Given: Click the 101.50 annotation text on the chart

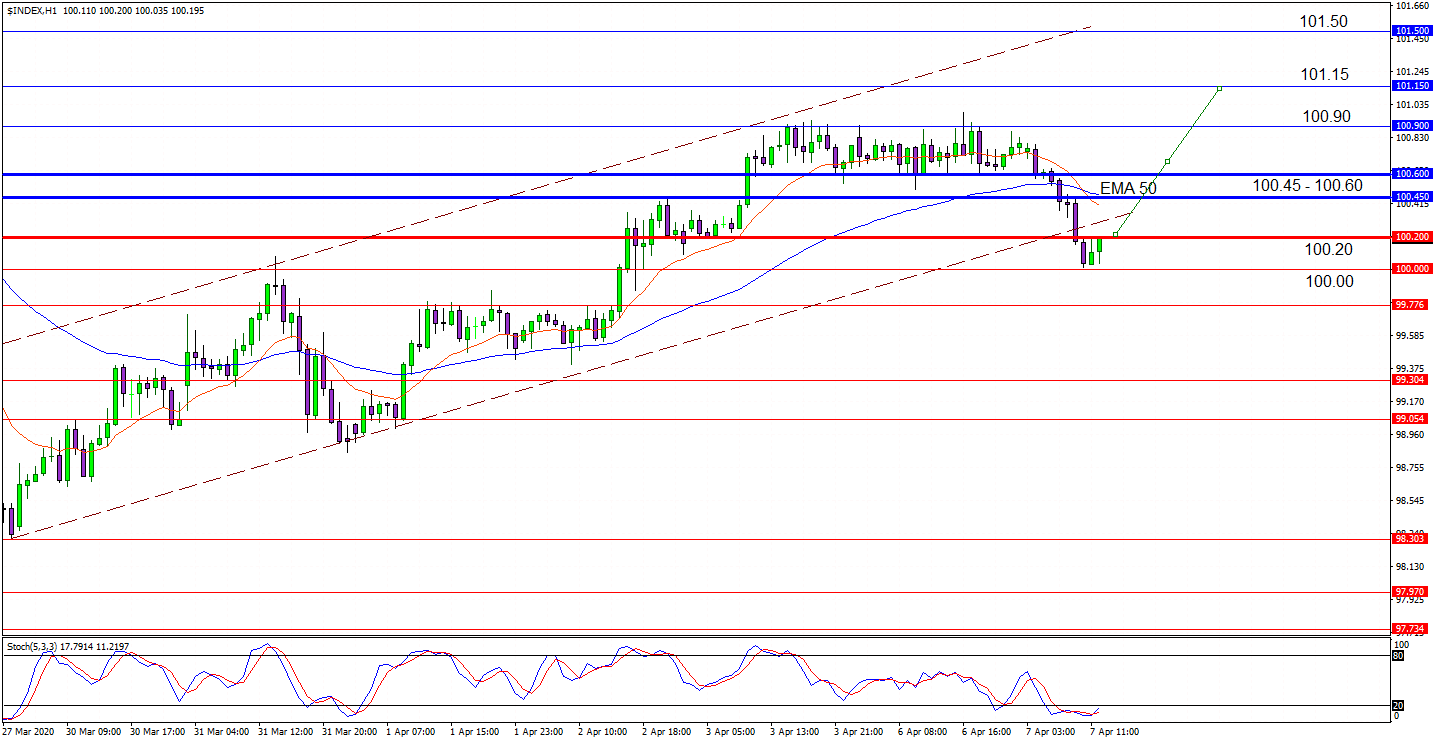Looking at the screenshot, I should point(1324,21).
